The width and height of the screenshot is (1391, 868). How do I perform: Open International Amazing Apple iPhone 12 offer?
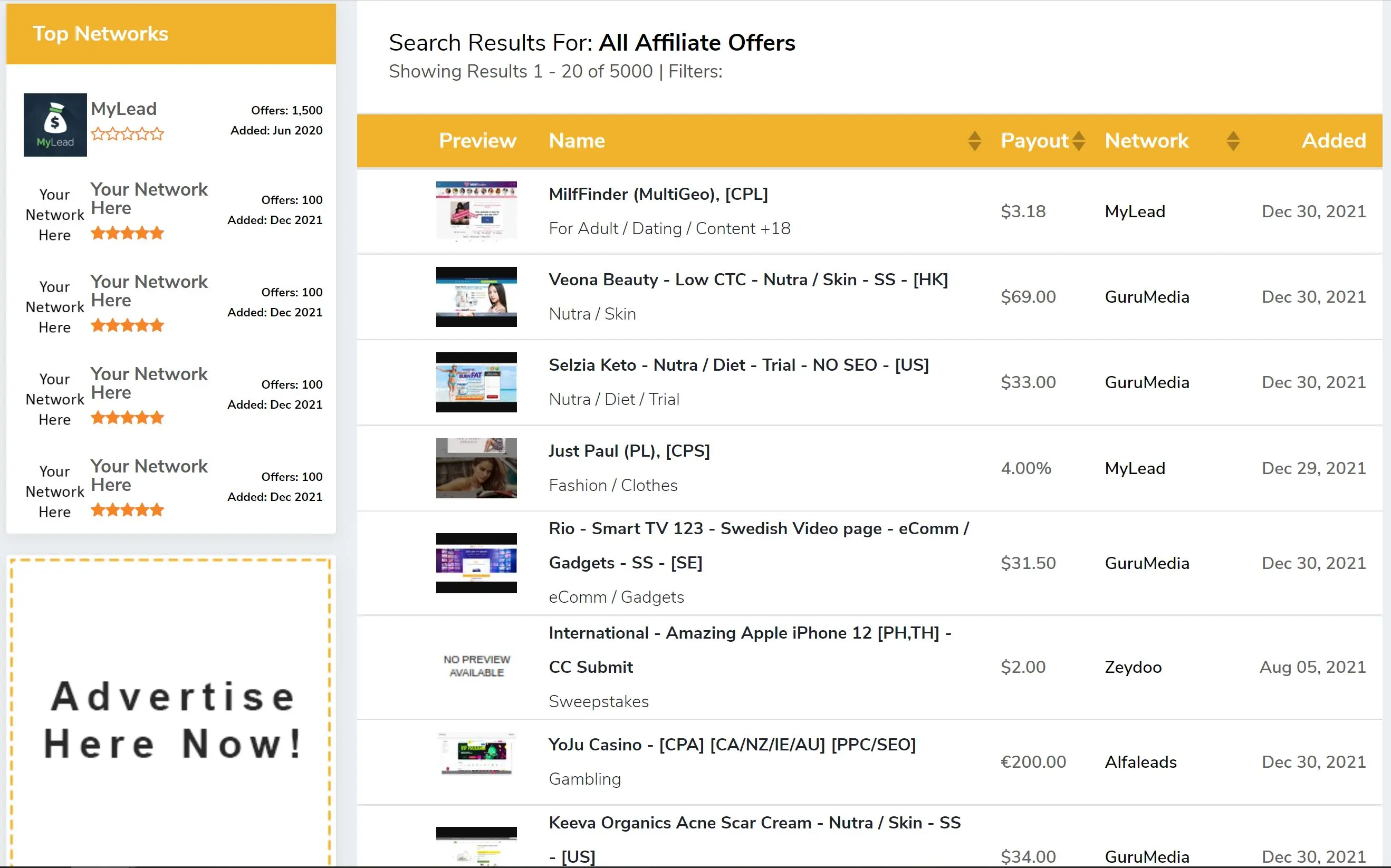tap(749, 633)
